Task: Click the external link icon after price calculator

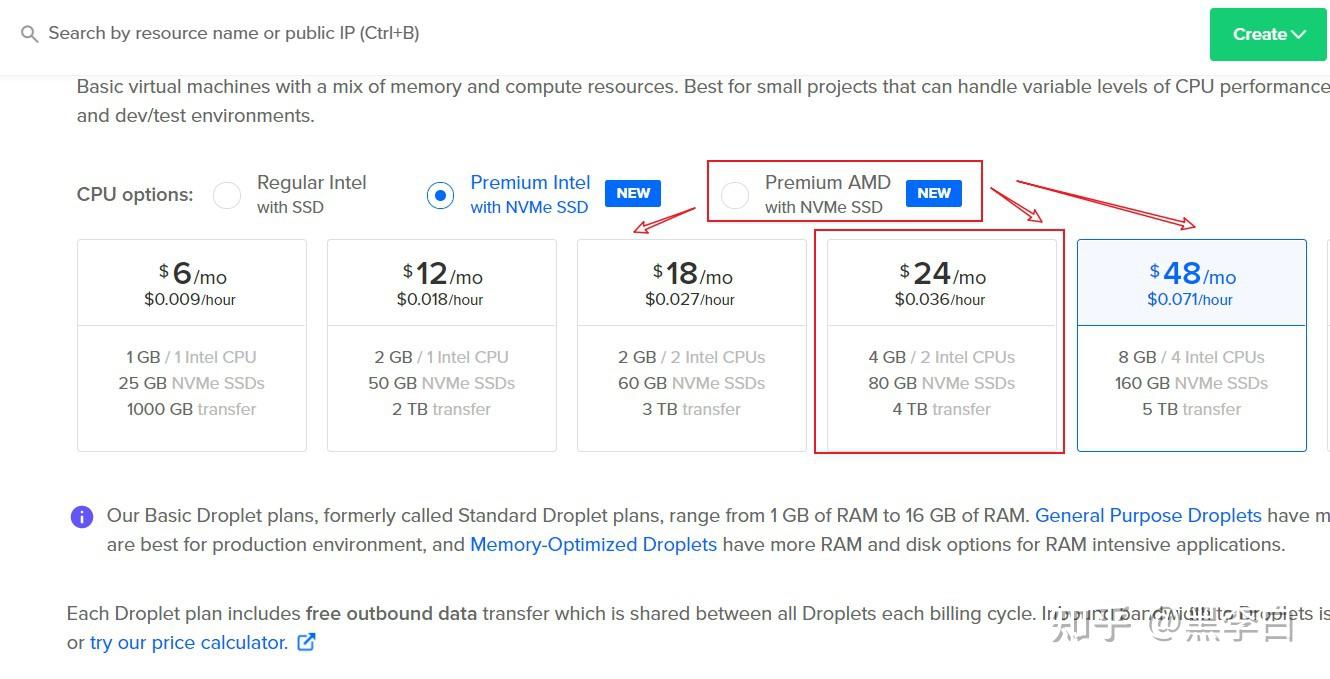Action: (x=307, y=642)
